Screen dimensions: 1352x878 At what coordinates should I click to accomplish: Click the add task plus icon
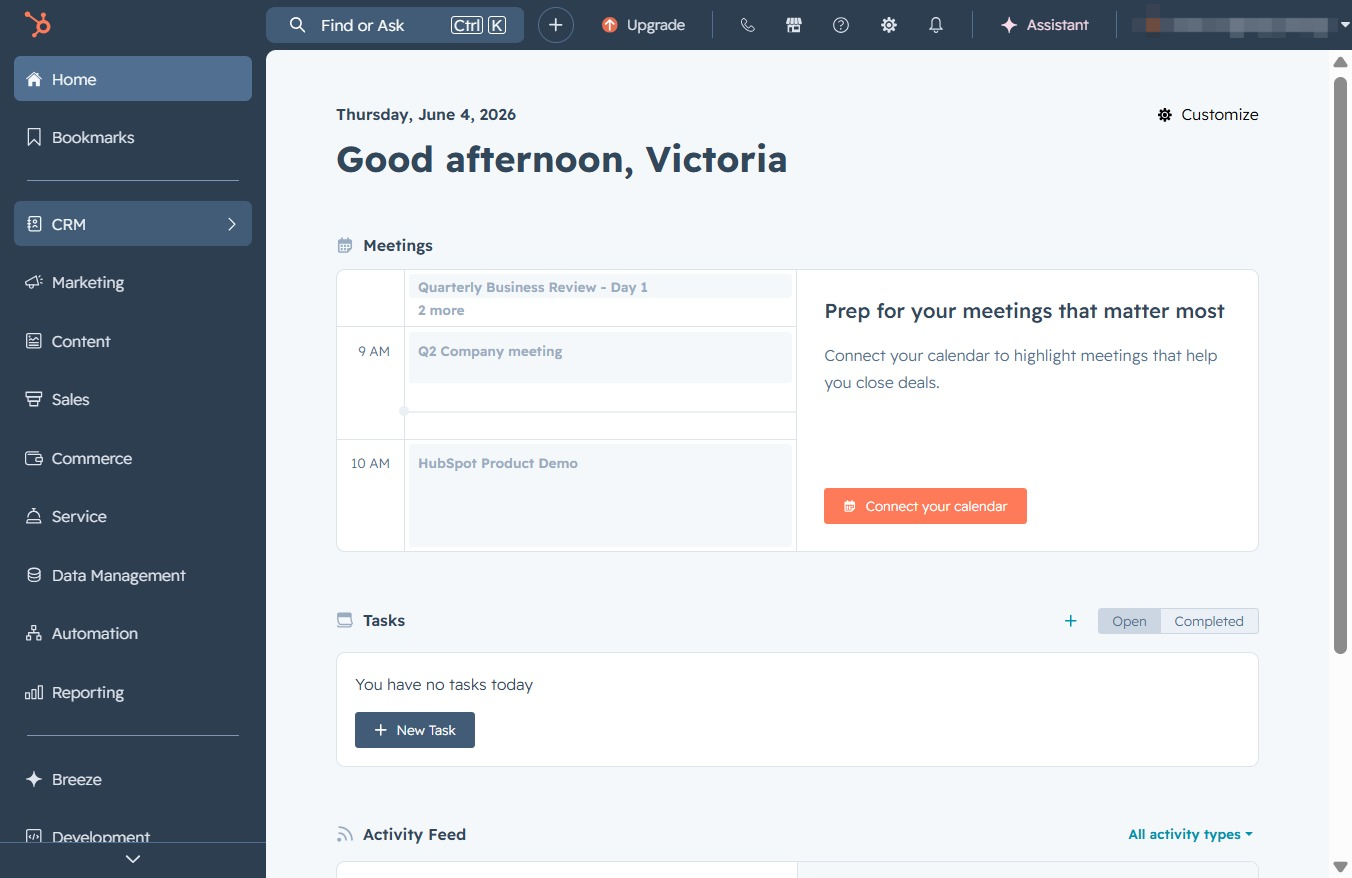pyautogui.click(x=1070, y=621)
